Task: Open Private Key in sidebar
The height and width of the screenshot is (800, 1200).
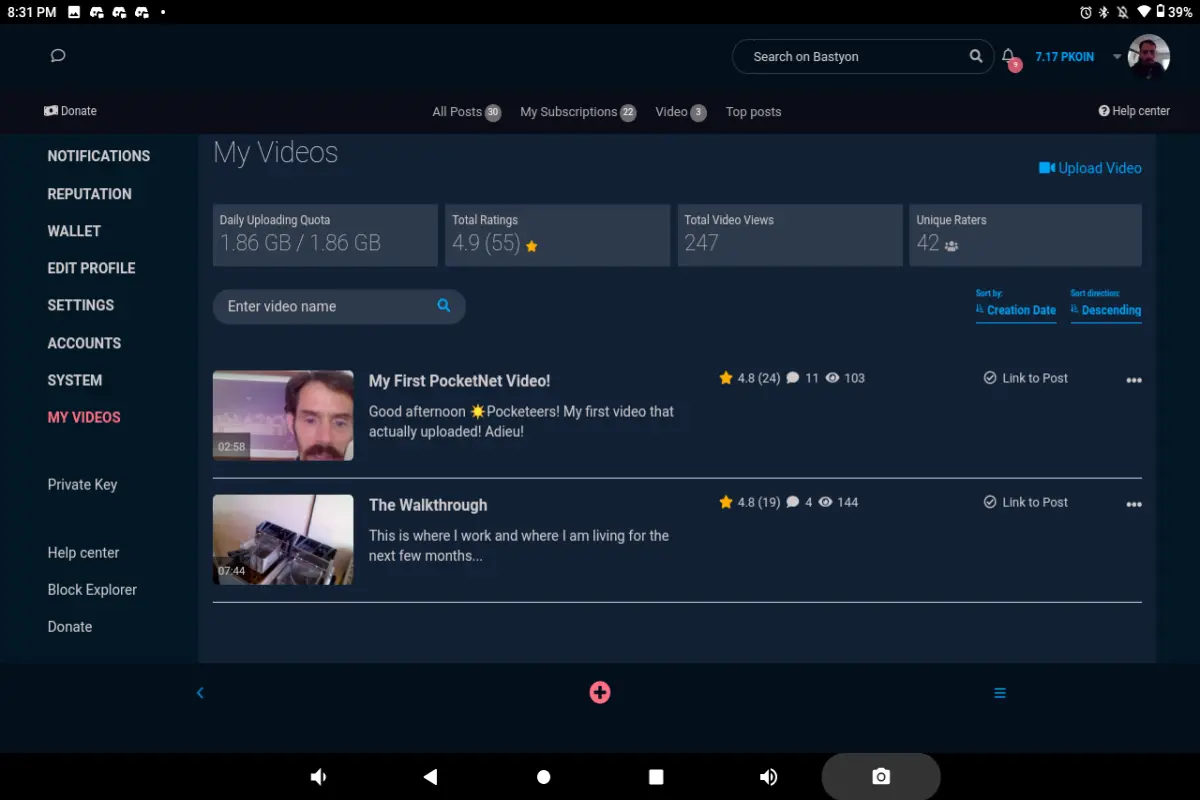Action: pyautogui.click(x=82, y=485)
